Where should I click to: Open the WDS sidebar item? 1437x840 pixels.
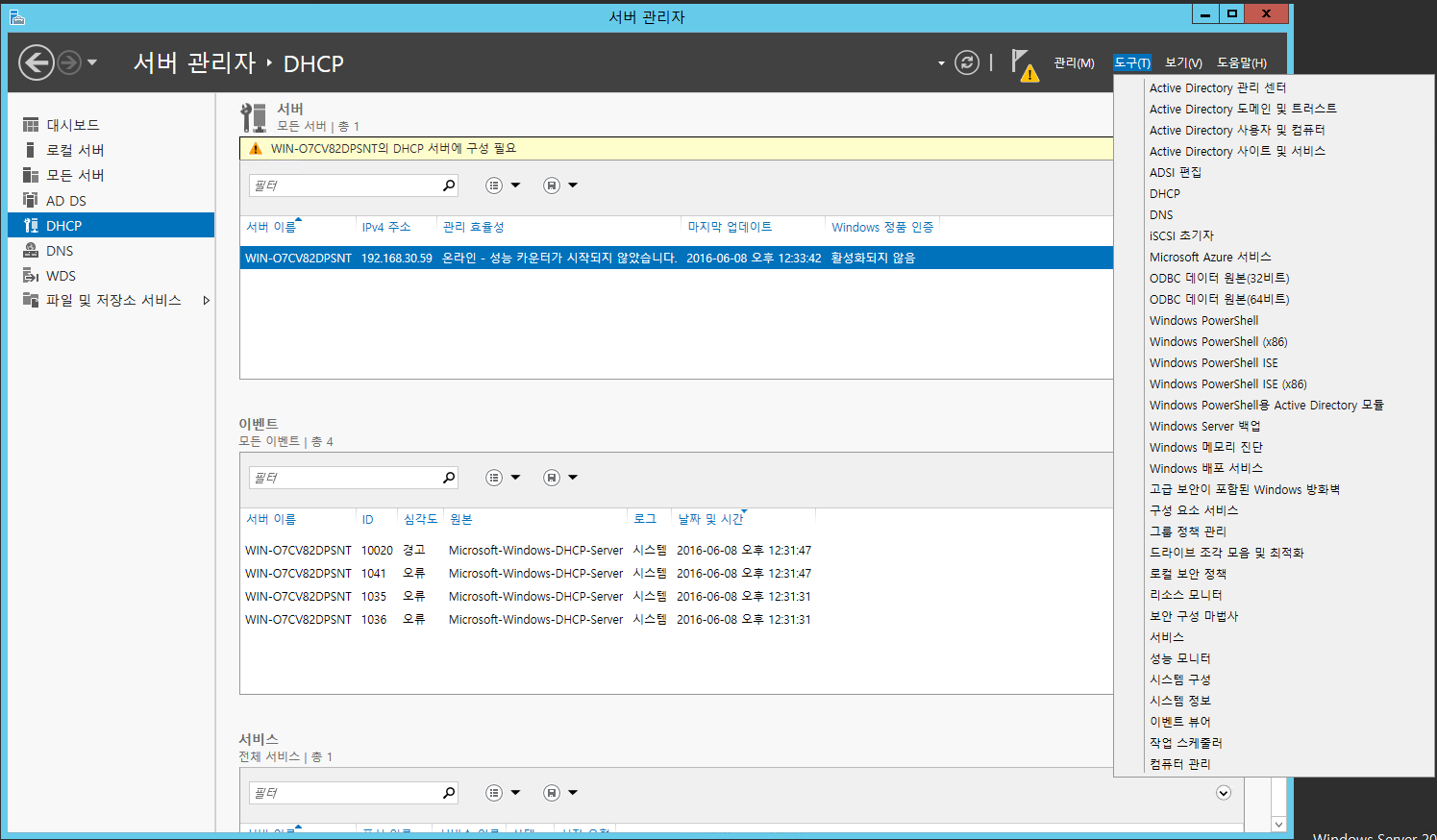pyautogui.click(x=61, y=276)
